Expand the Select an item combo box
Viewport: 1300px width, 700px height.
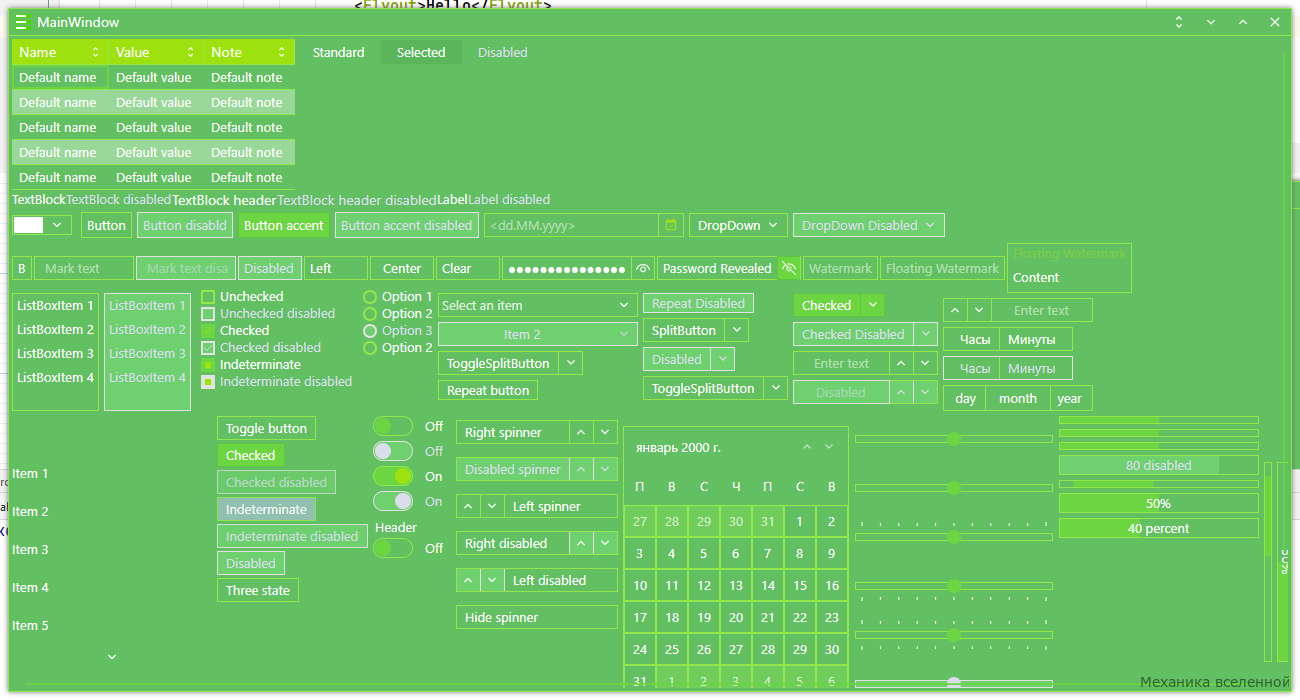click(x=538, y=305)
